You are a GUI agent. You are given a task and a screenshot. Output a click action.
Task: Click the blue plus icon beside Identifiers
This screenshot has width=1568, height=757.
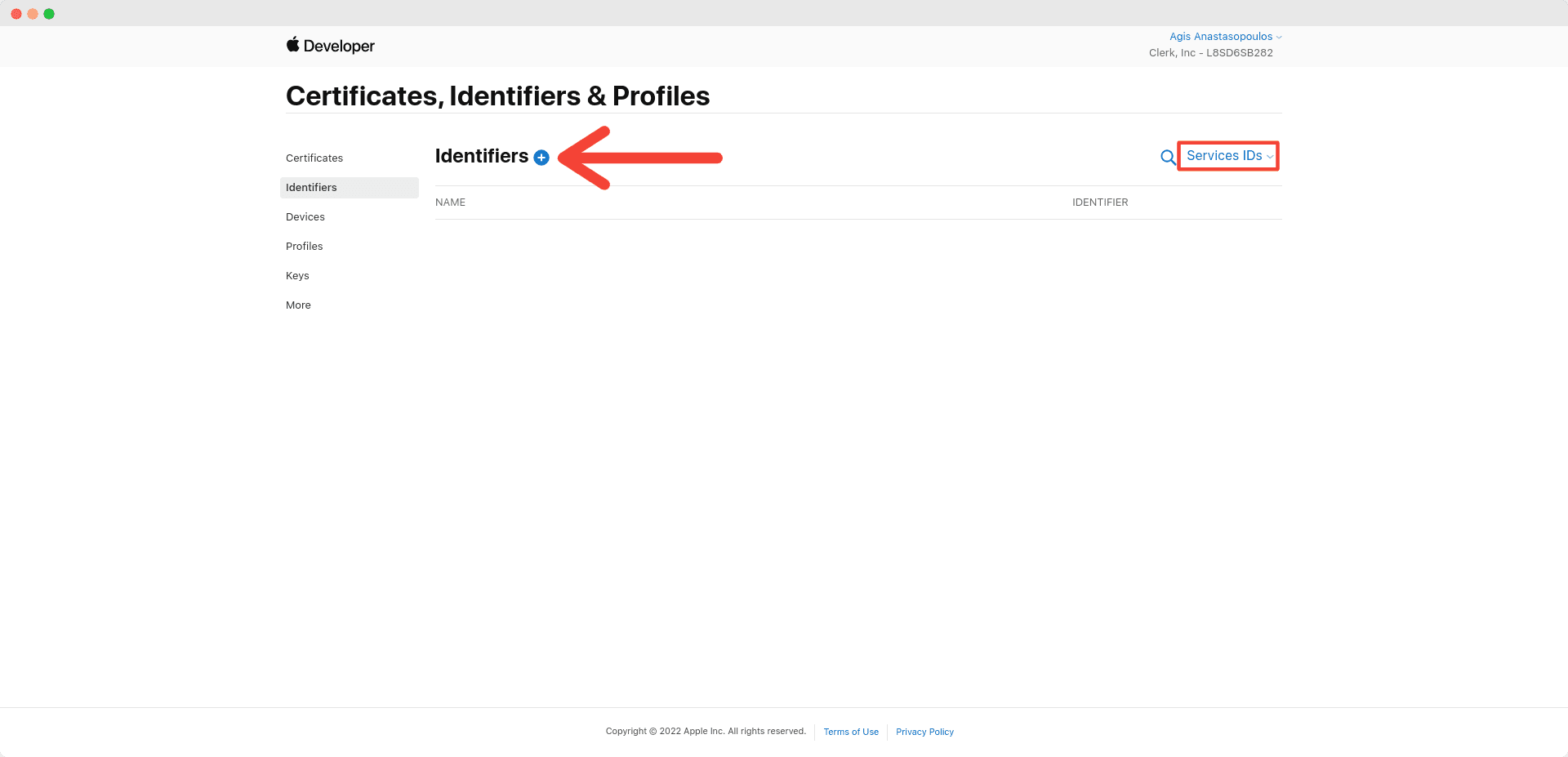pos(541,158)
